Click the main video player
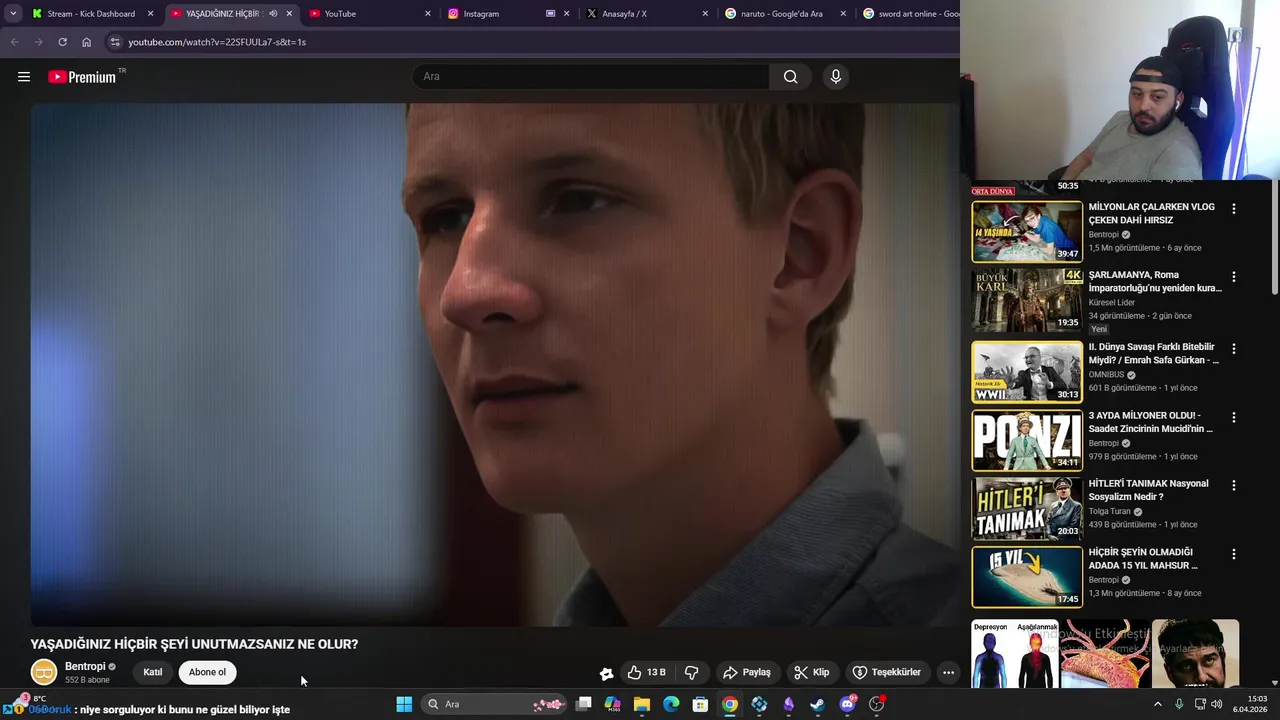The width and height of the screenshot is (1280, 720). (x=495, y=364)
